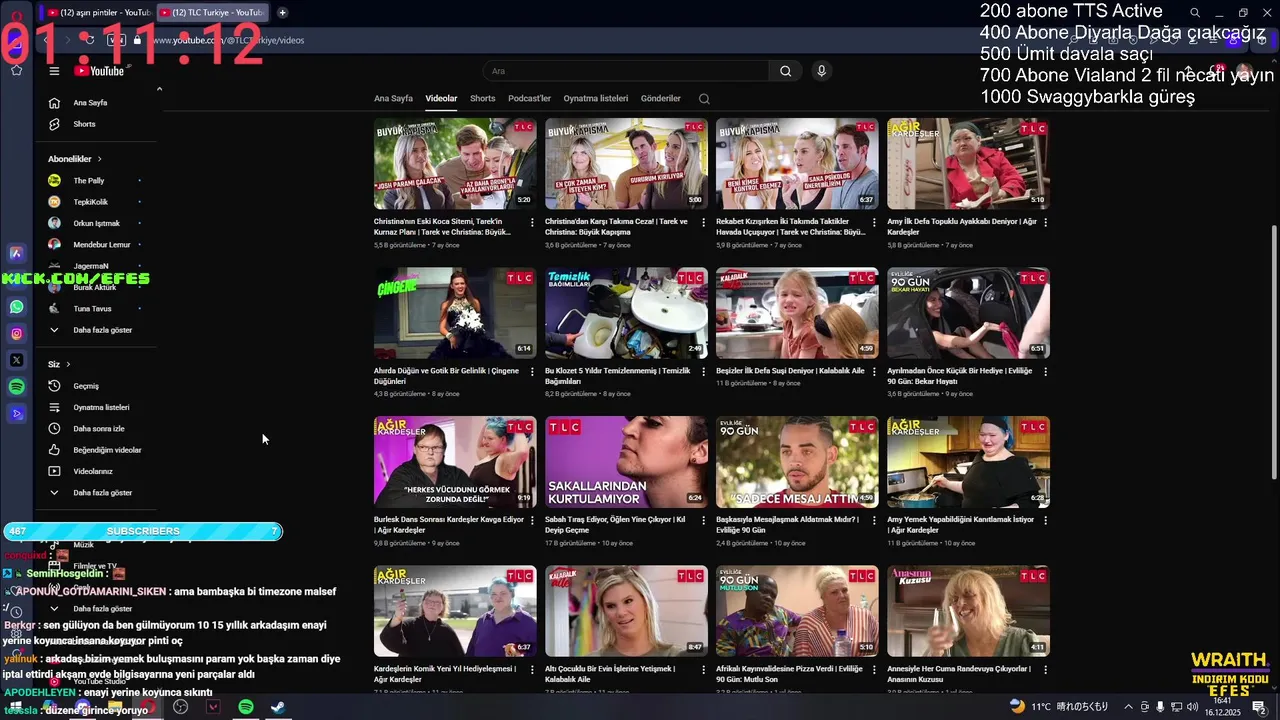Screen dimensions: 1280x720
Task: Open Aria AI in the browser sidebar
Action: point(16,254)
